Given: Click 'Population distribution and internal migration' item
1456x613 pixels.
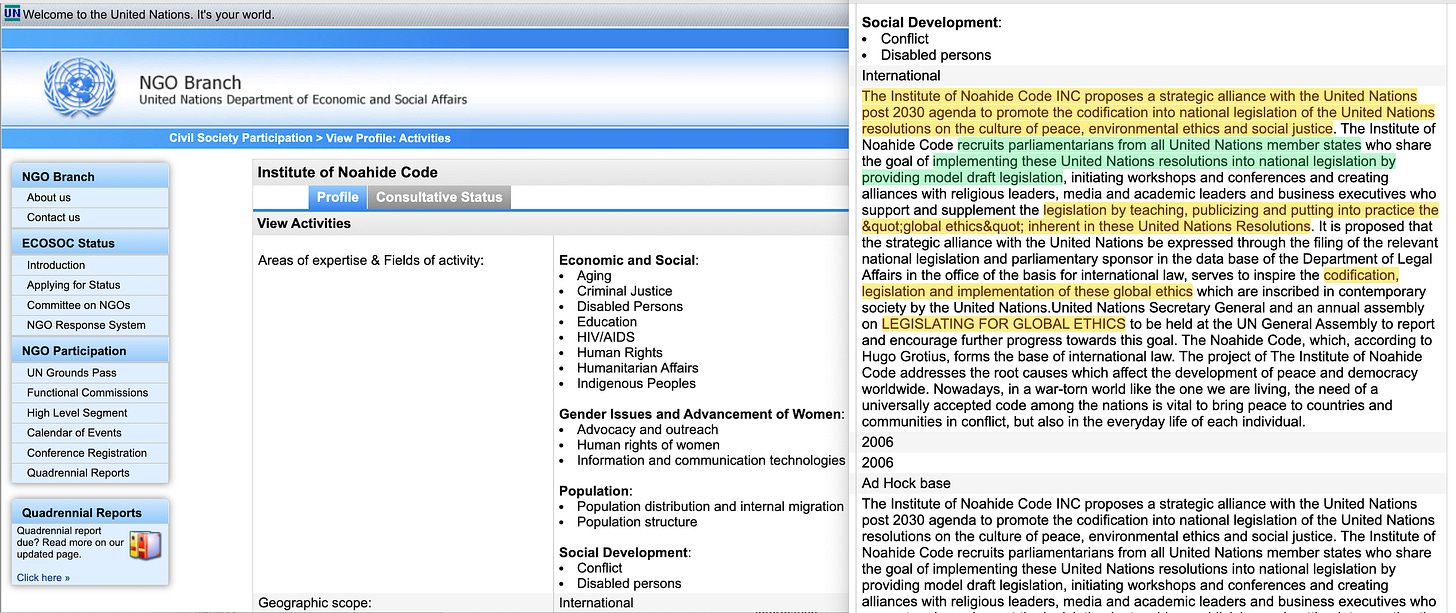Looking at the screenshot, I should point(710,507).
